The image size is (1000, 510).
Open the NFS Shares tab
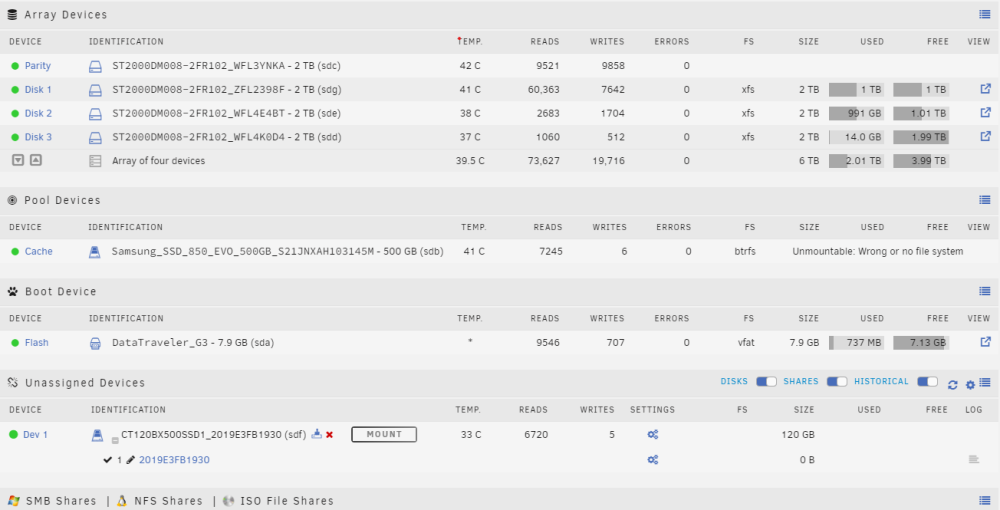point(168,500)
